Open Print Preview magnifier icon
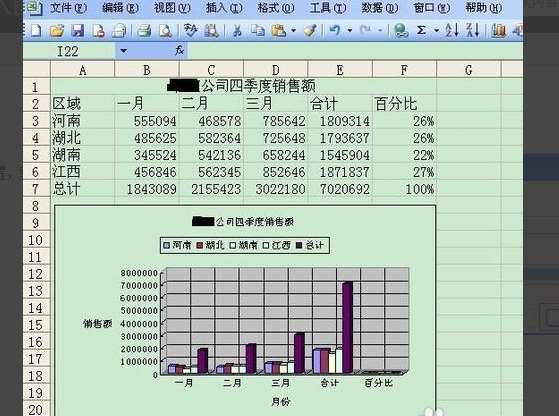The width and height of the screenshot is (559, 416). pyautogui.click(x=165, y=31)
